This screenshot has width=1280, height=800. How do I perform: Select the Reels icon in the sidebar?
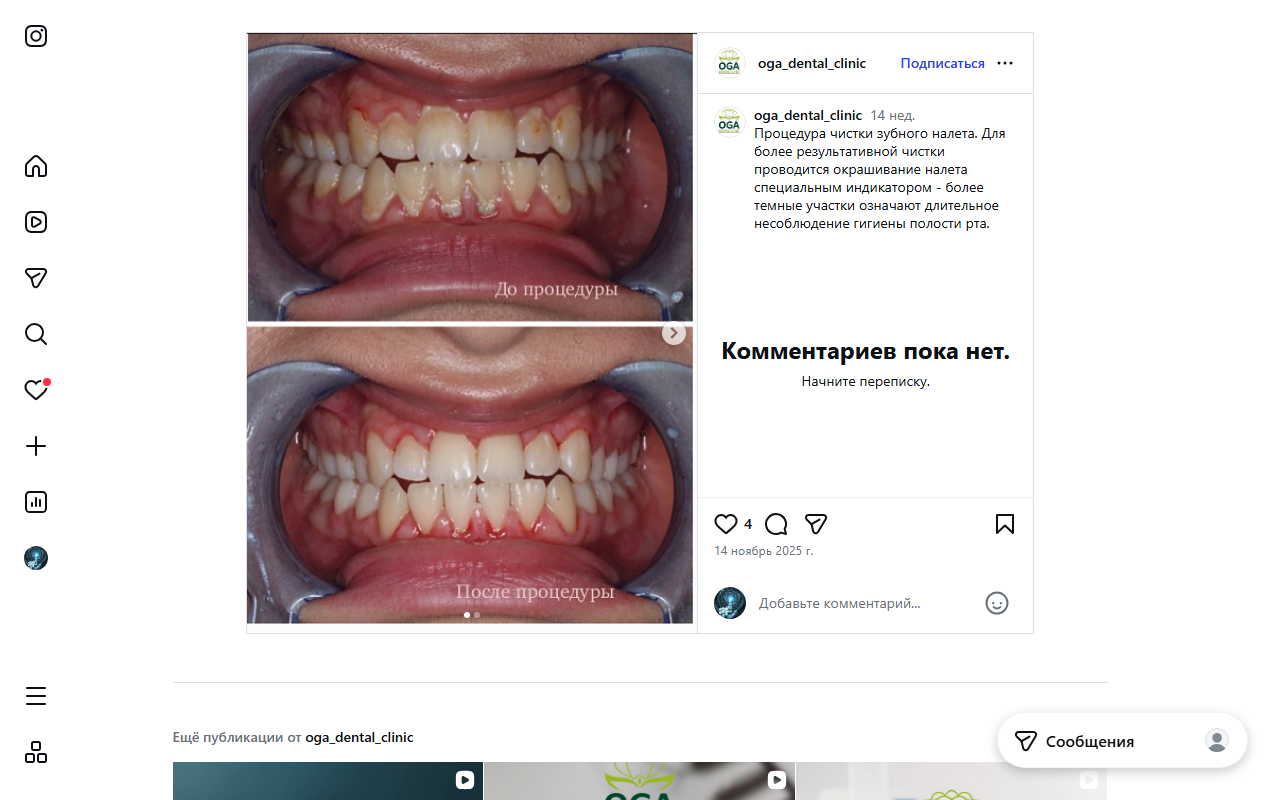click(x=36, y=222)
